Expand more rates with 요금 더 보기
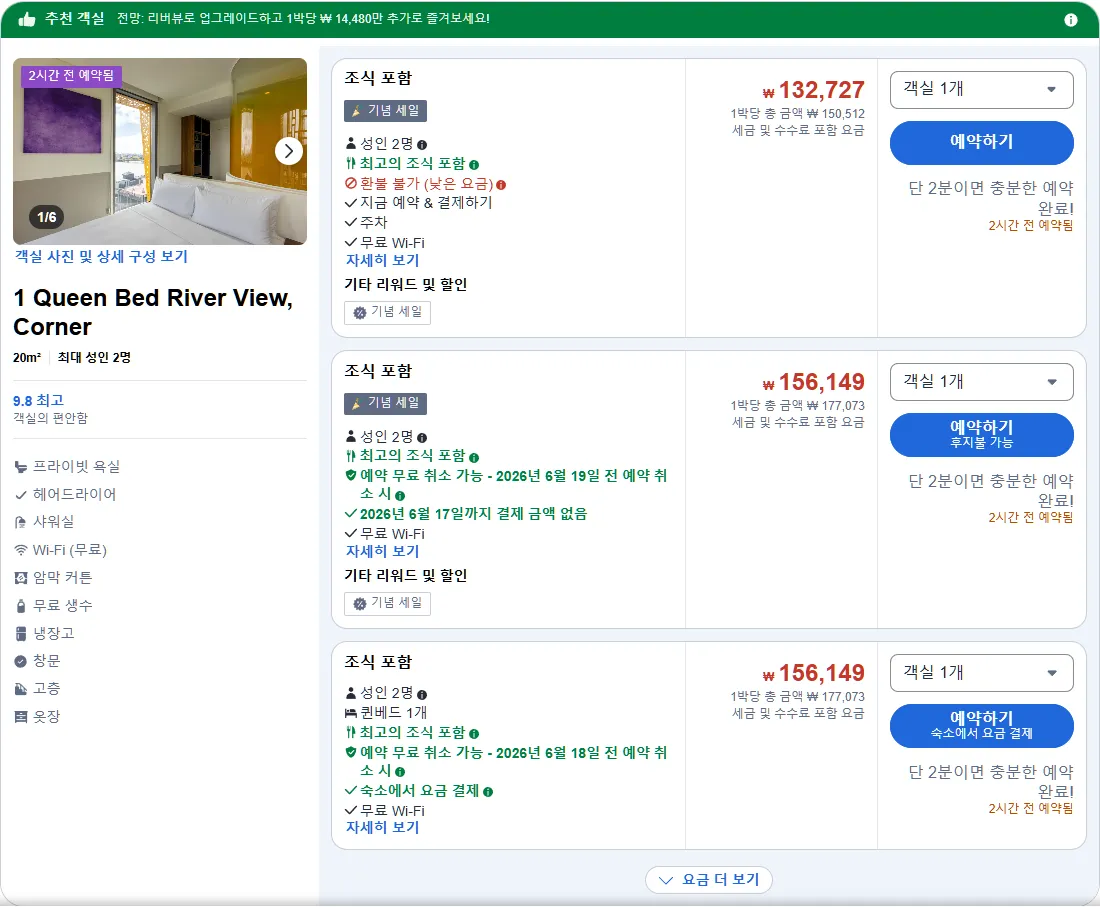This screenshot has width=1100, height=907. click(x=709, y=880)
